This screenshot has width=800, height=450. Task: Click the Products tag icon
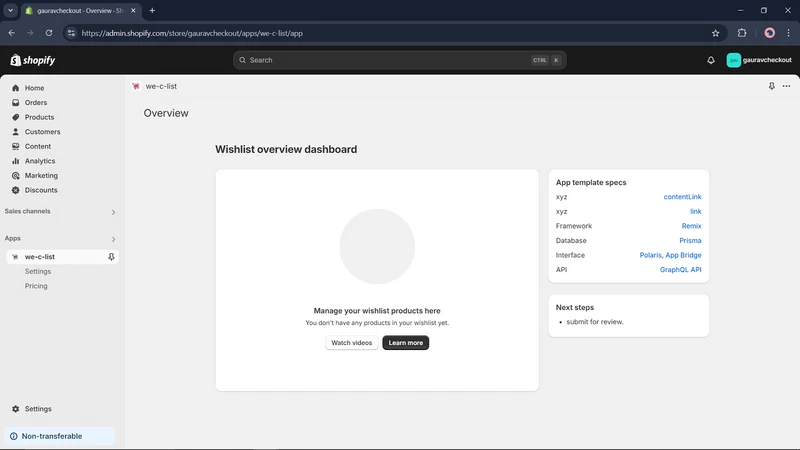click(16, 117)
